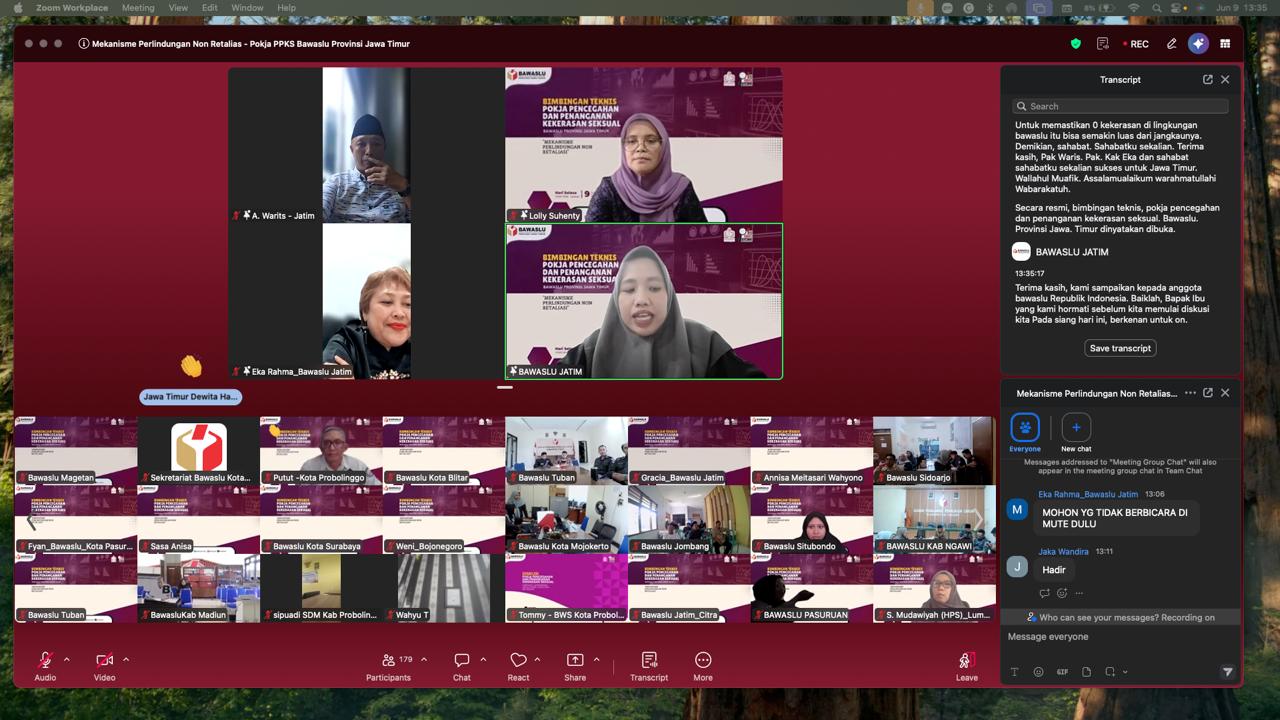Attach a file in chat composer
The width and height of the screenshot is (1280, 720).
click(1086, 672)
